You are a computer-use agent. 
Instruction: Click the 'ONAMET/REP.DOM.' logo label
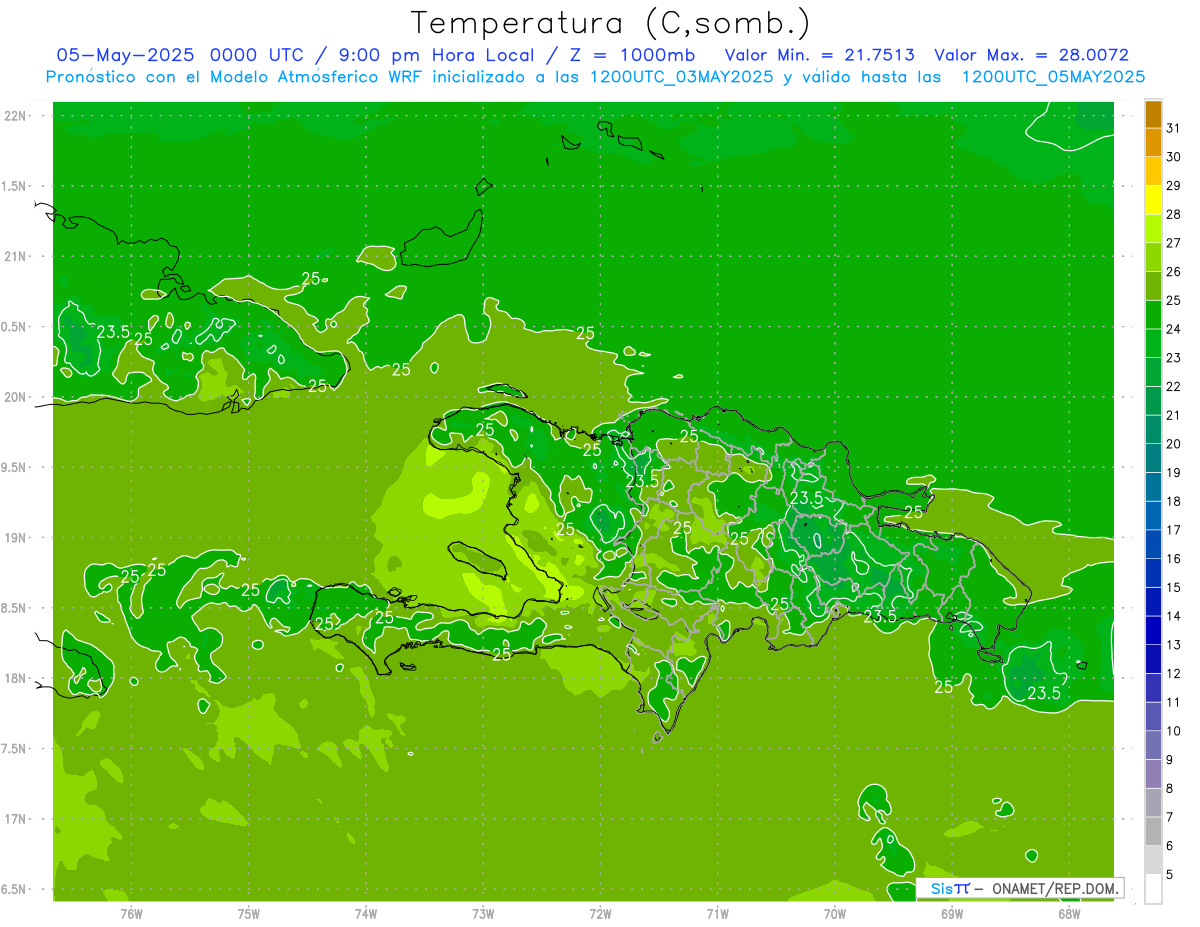click(x=1053, y=888)
